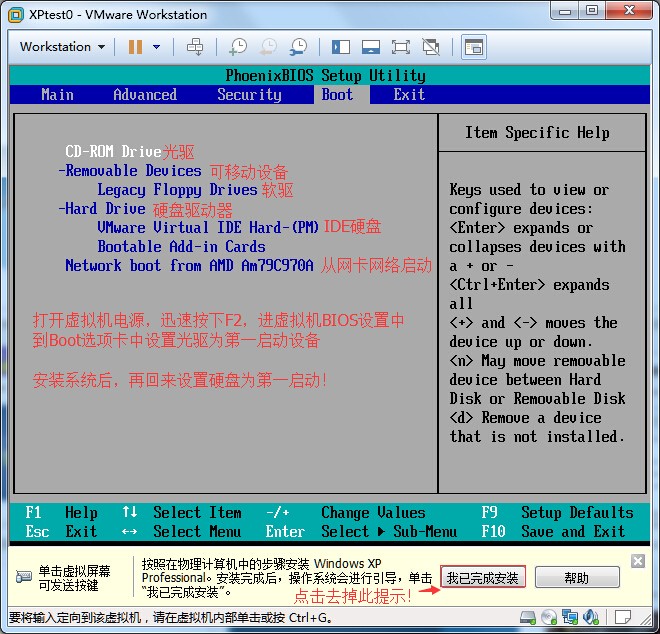Open the power options arrow beside Pause
Screen dimensions: 660x634
[158, 47]
